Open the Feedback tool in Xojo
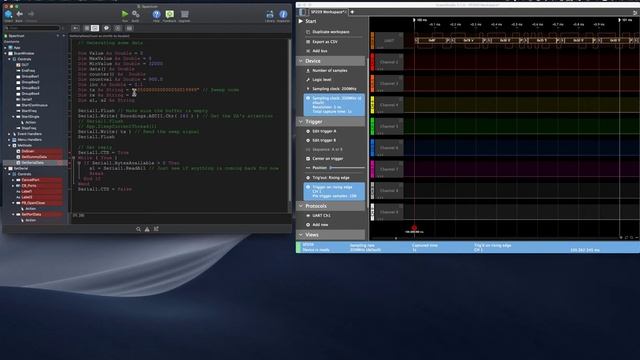The image size is (640, 360). point(170,14)
